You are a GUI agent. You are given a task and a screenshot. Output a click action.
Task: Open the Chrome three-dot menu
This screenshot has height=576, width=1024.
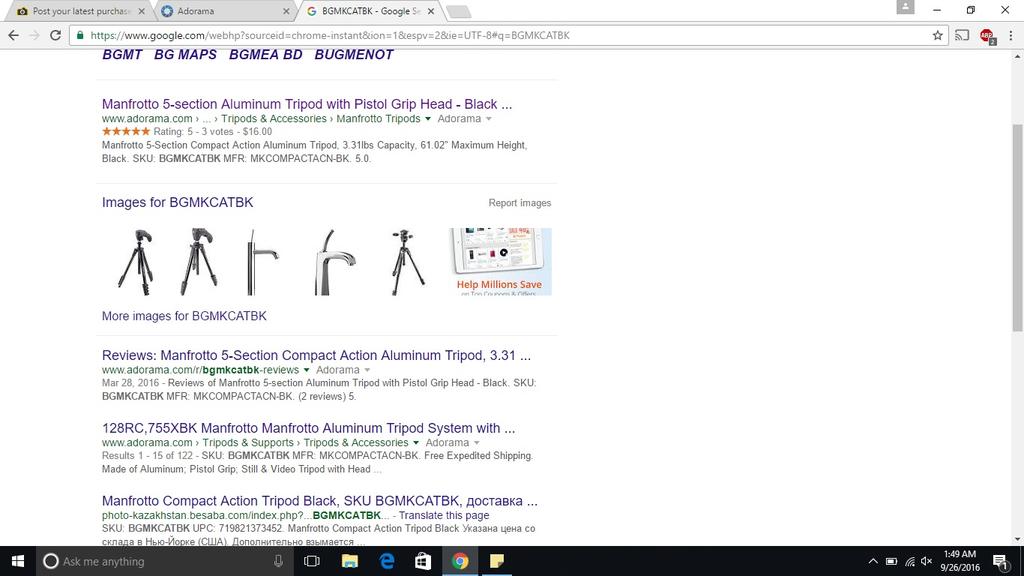click(x=1009, y=35)
